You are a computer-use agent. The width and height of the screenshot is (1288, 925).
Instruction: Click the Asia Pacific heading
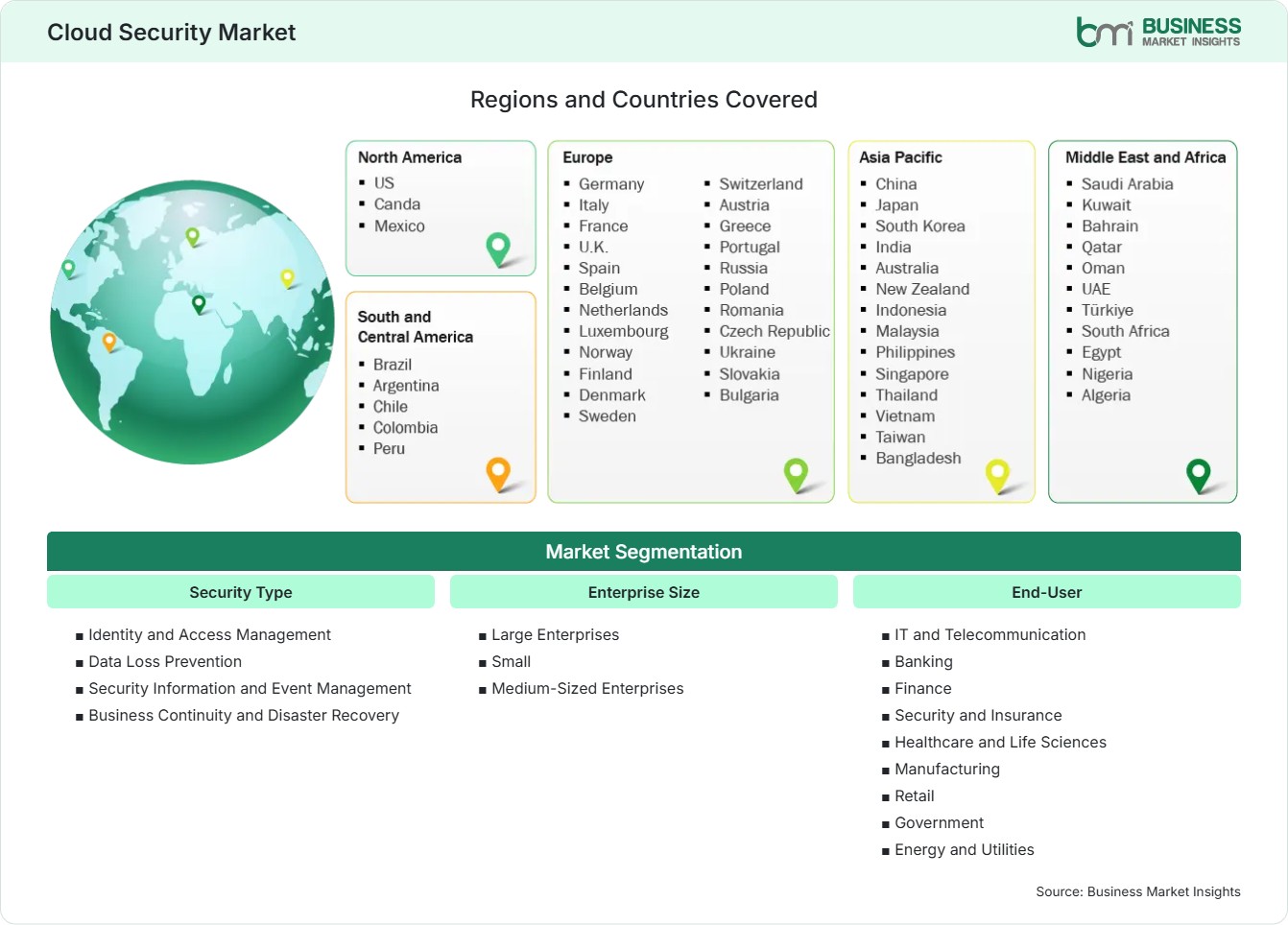click(900, 157)
